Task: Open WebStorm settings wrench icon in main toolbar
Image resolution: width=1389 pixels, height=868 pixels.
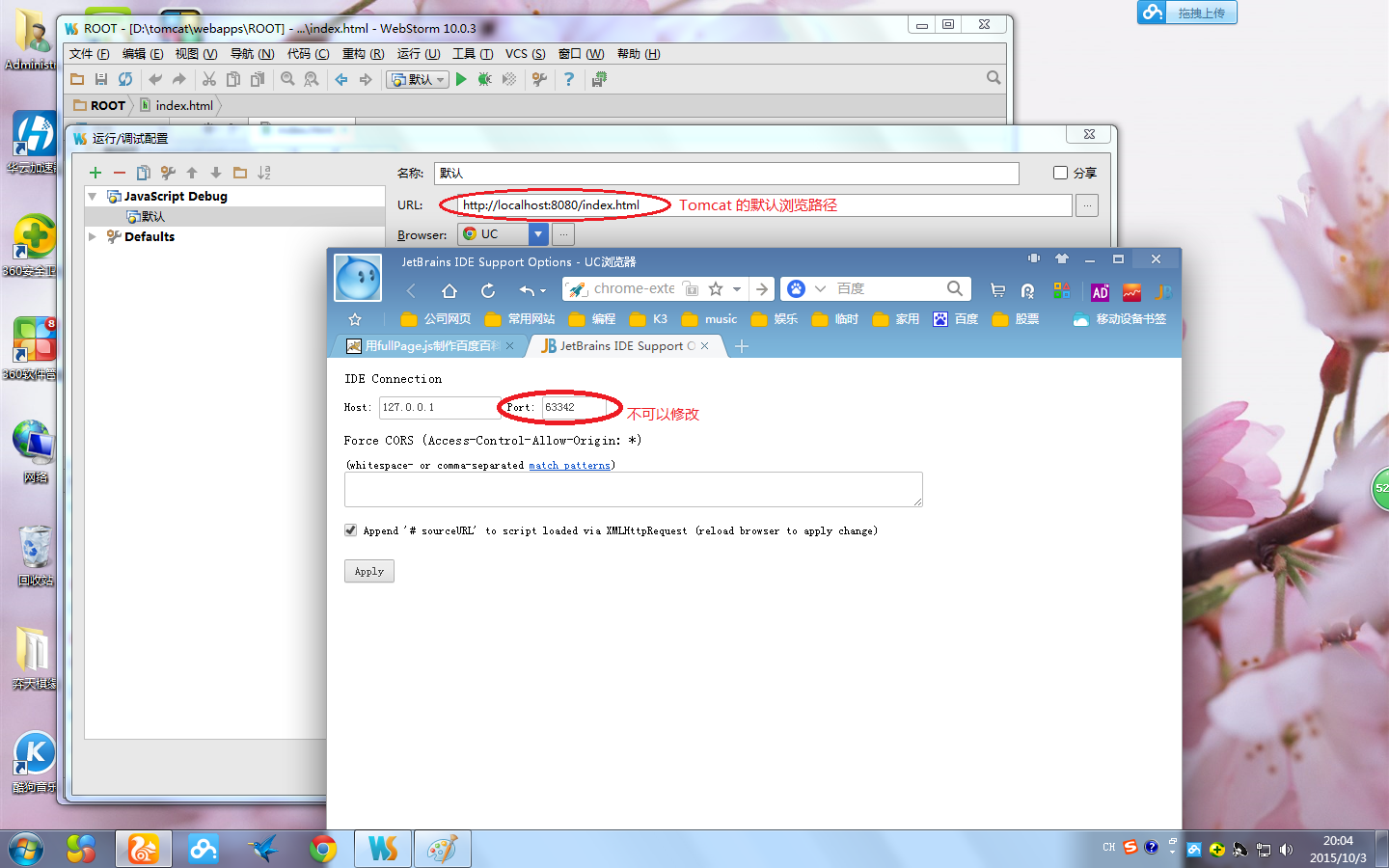Action: pyautogui.click(x=539, y=79)
